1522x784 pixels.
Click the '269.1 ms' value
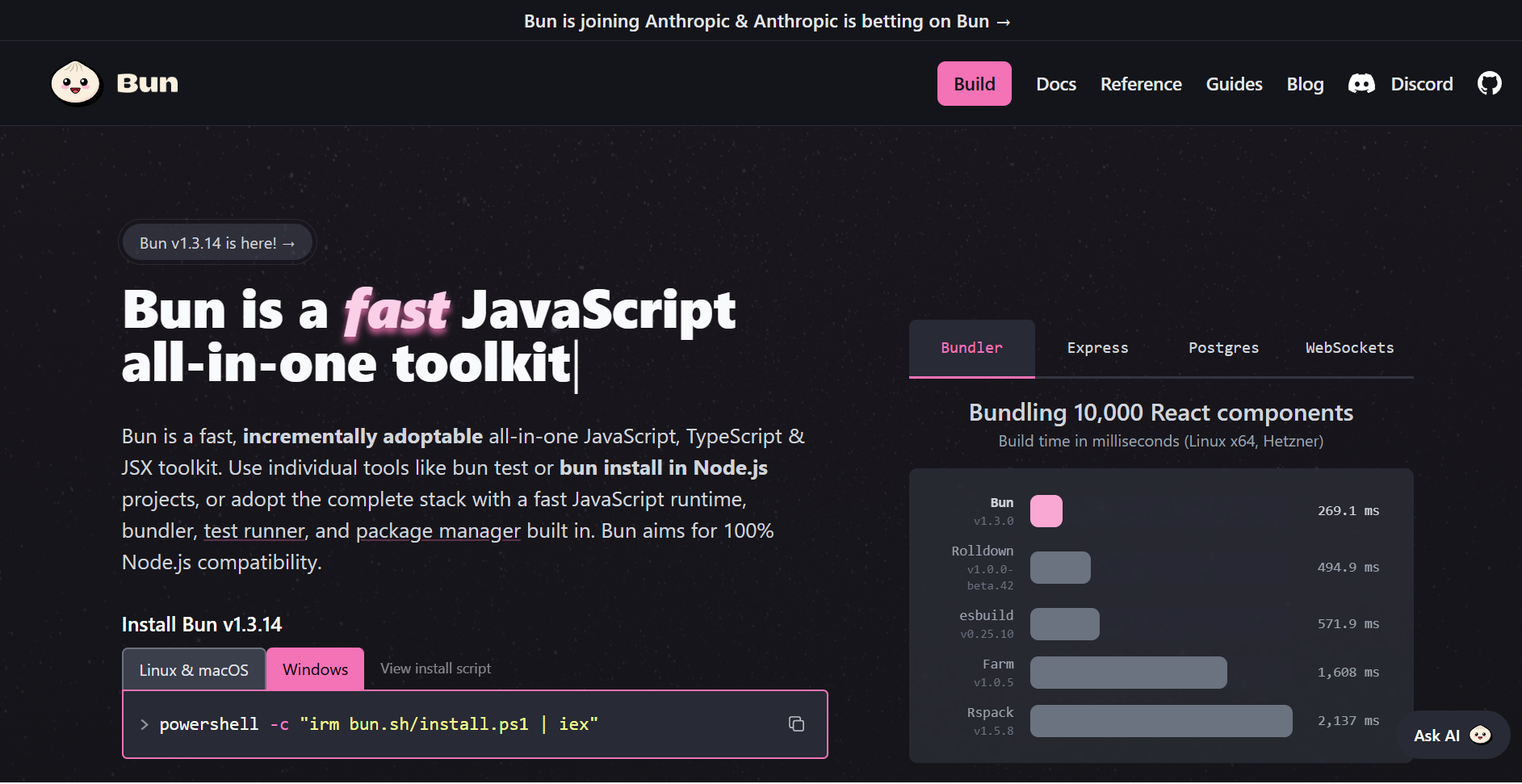pos(1348,511)
